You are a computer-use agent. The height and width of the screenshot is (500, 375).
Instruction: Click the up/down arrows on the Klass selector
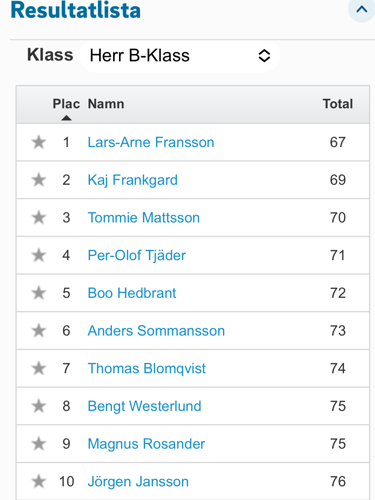pyautogui.click(x=264, y=56)
